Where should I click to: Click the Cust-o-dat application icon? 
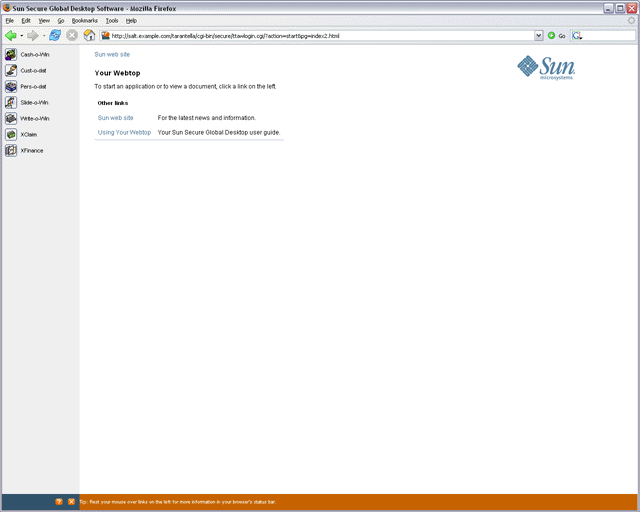pyautogui.click(x=11, y=70)
